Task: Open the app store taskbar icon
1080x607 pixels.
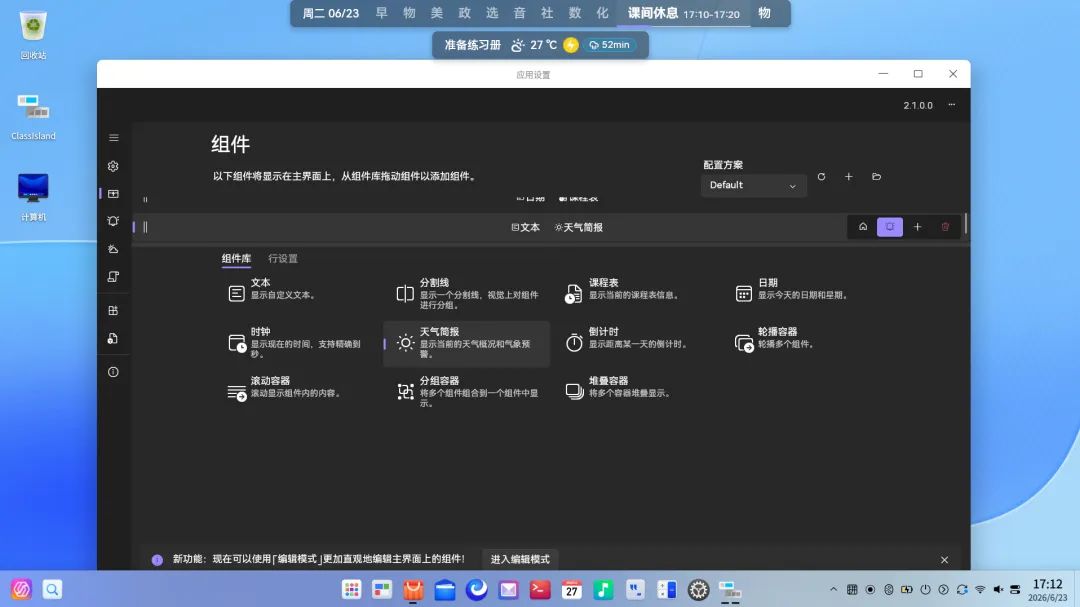Action: point(413,590)
